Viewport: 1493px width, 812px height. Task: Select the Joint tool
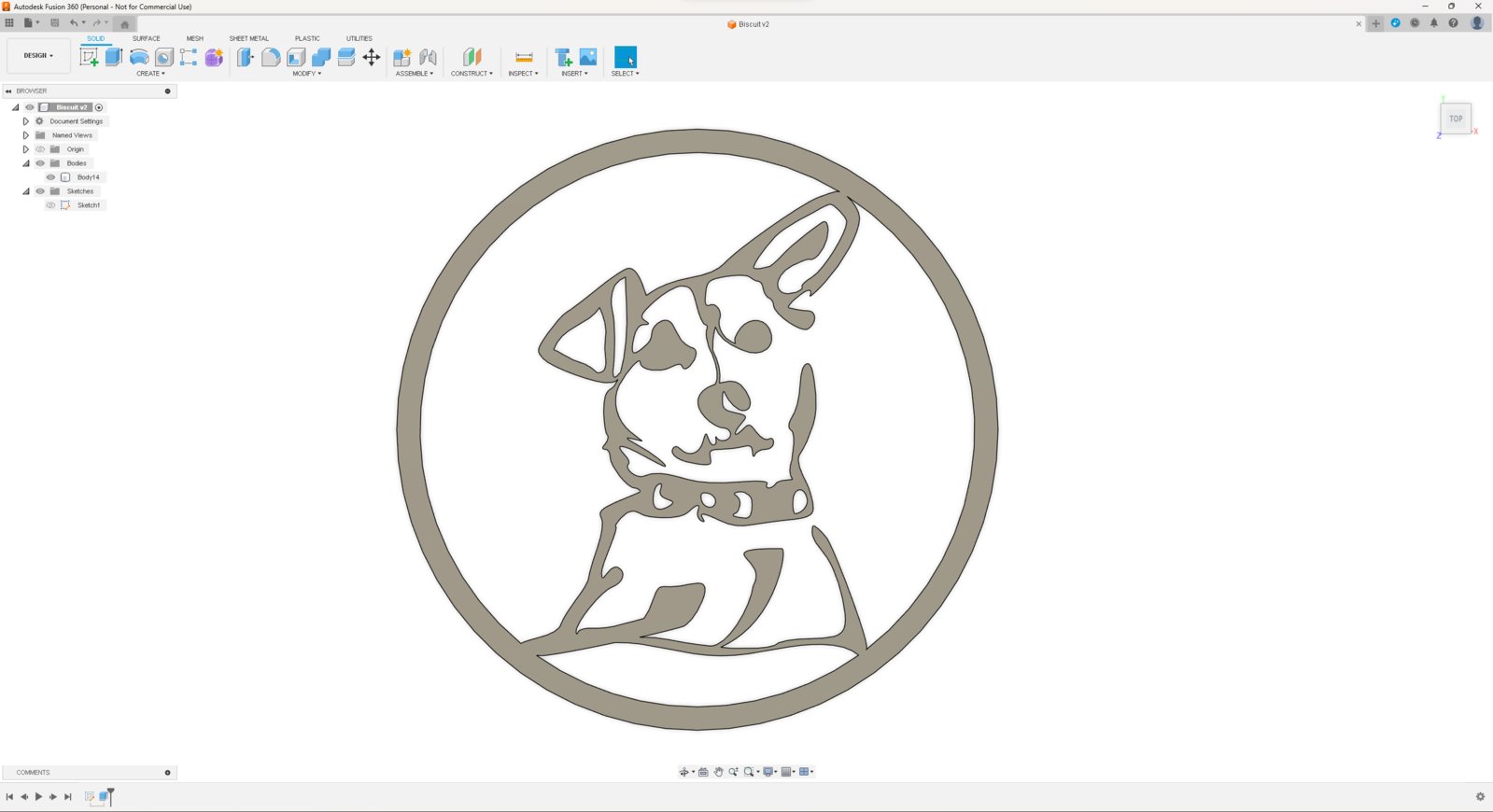pos(428,57)
